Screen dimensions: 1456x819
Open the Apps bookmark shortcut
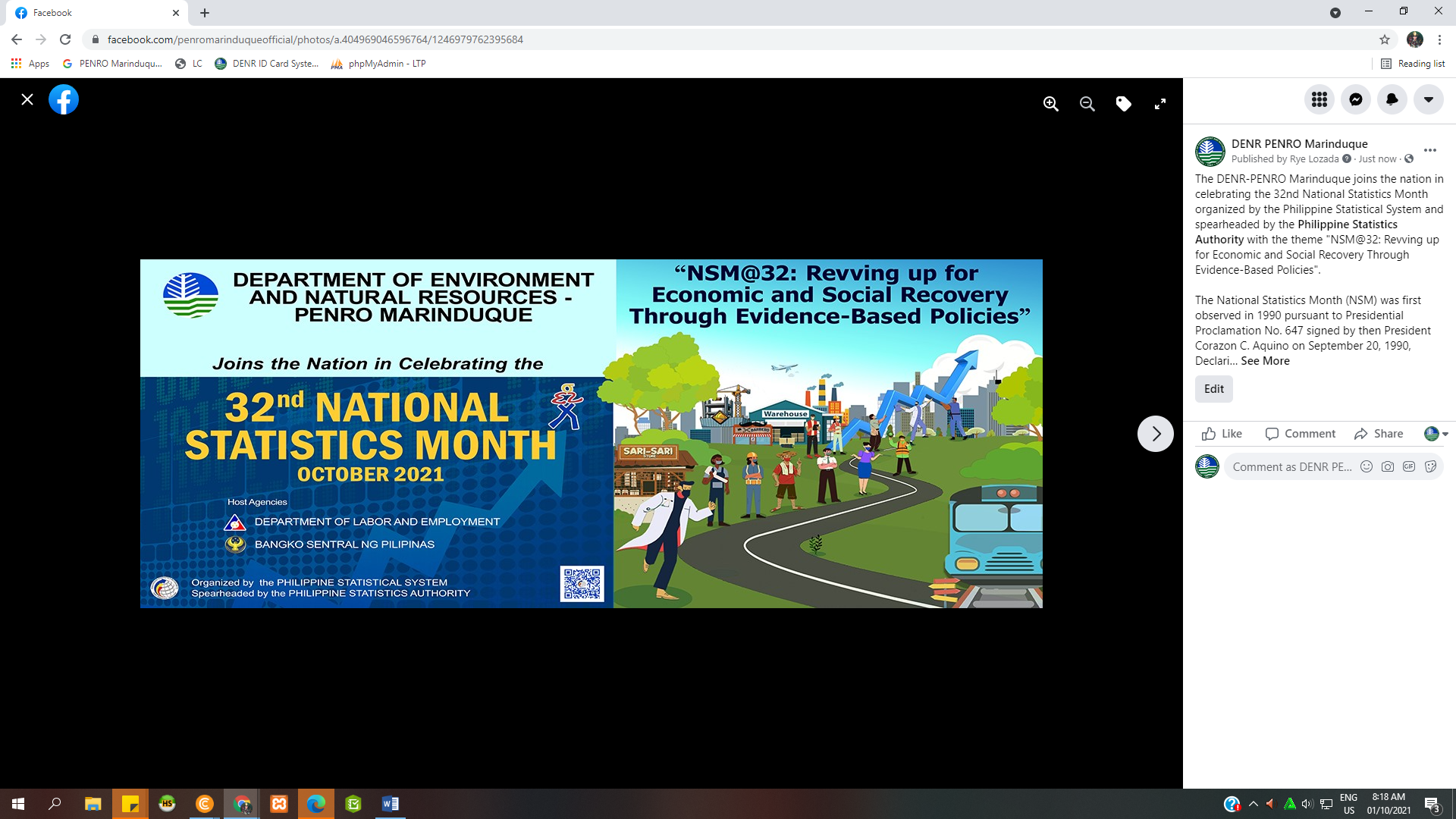pyautogui.click(x=30, y=64)
